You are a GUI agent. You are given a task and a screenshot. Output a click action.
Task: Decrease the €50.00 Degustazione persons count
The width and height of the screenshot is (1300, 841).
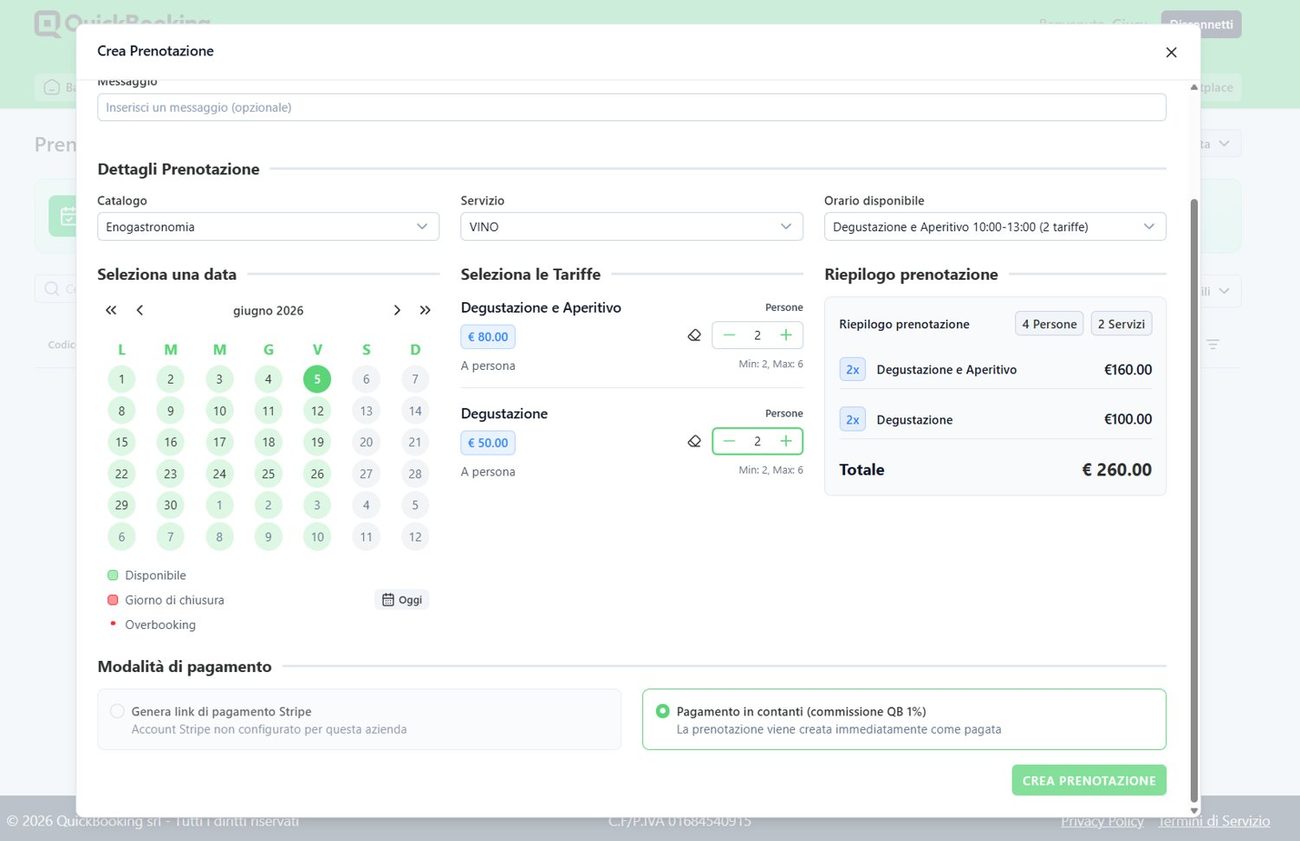729,441
